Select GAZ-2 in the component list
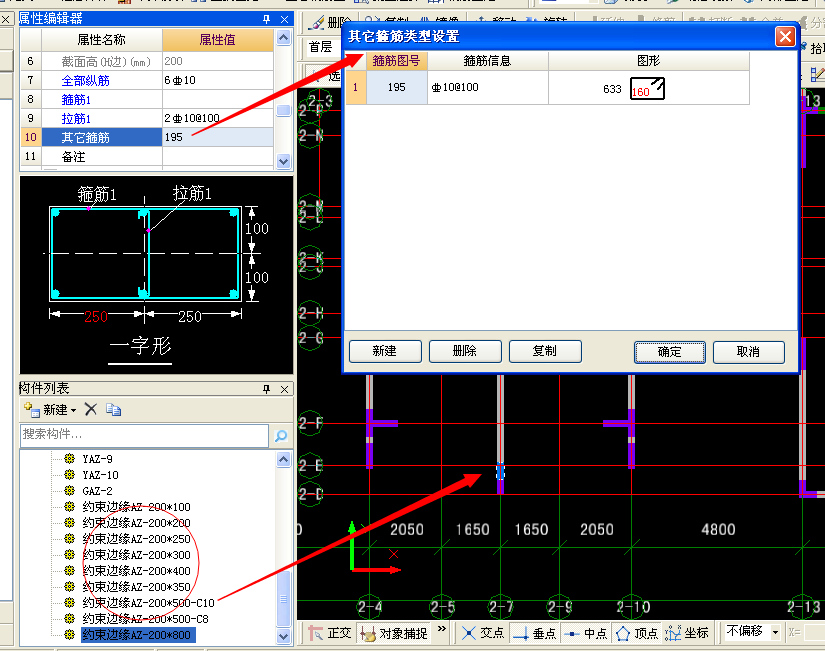Viewport: 825px width, 651px height. coord(97,491)
